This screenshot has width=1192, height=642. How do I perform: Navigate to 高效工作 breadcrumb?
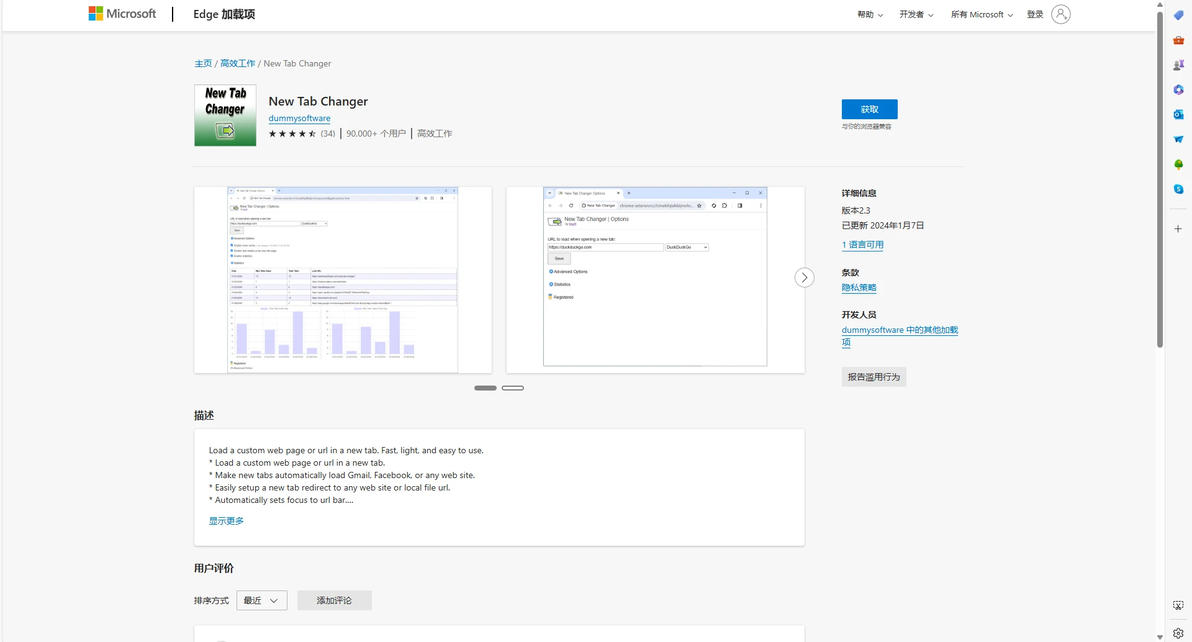point(238,64)
